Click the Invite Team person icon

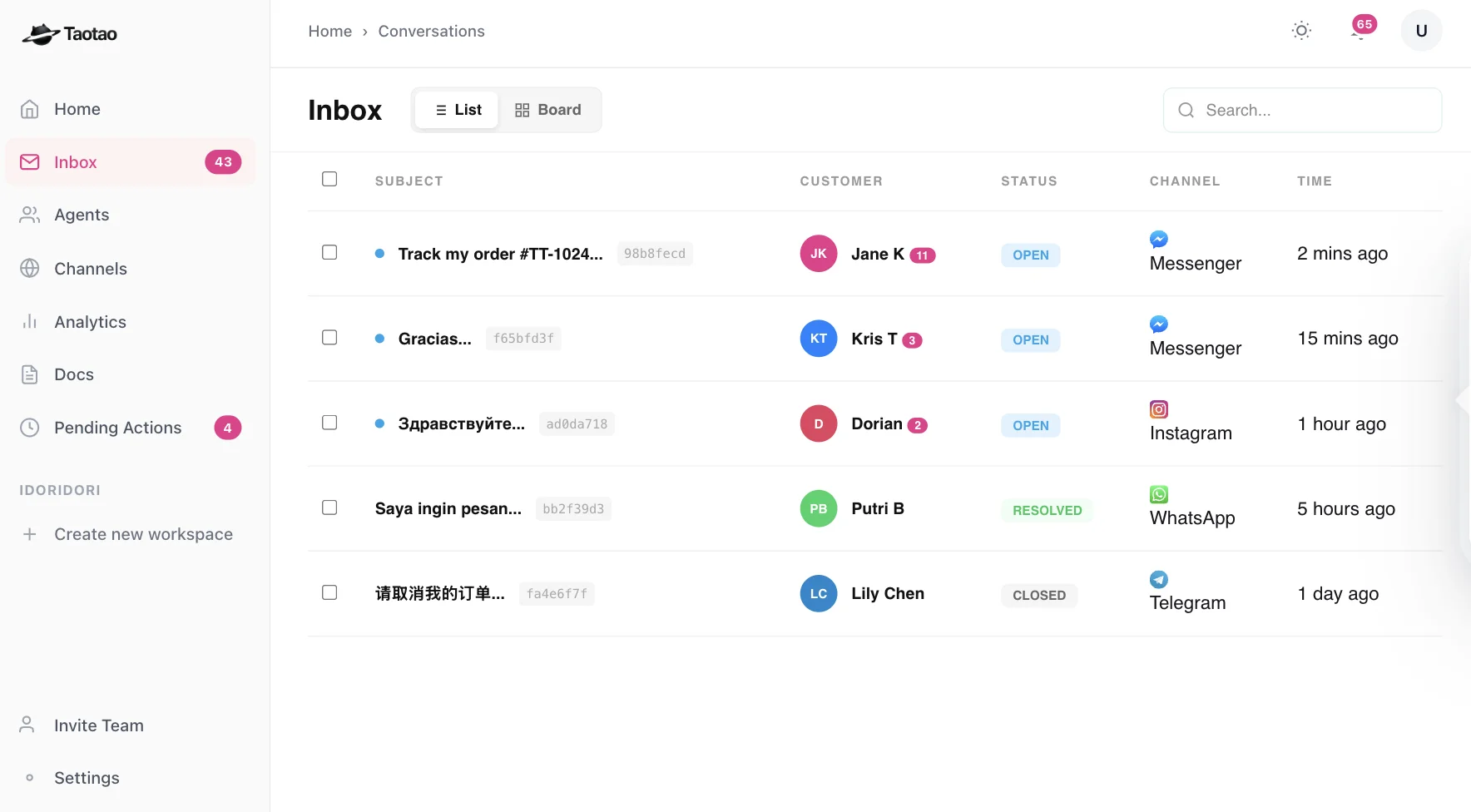(x=27, y=725)
